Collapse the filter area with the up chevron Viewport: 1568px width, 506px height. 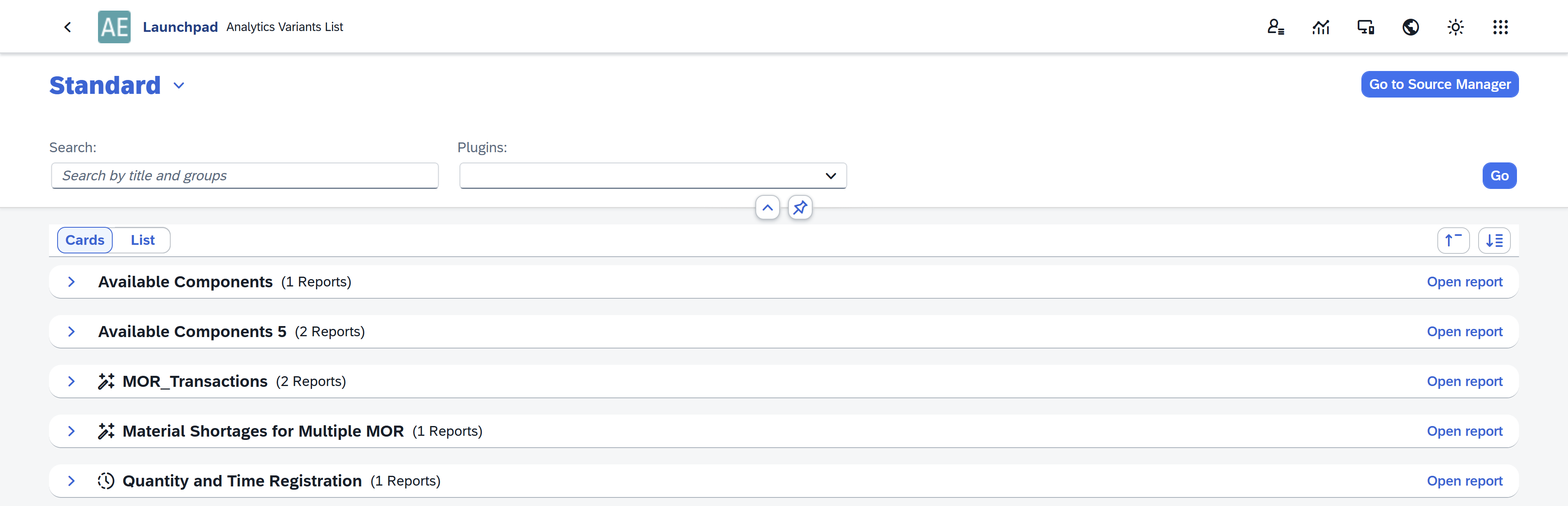(767, 207)
